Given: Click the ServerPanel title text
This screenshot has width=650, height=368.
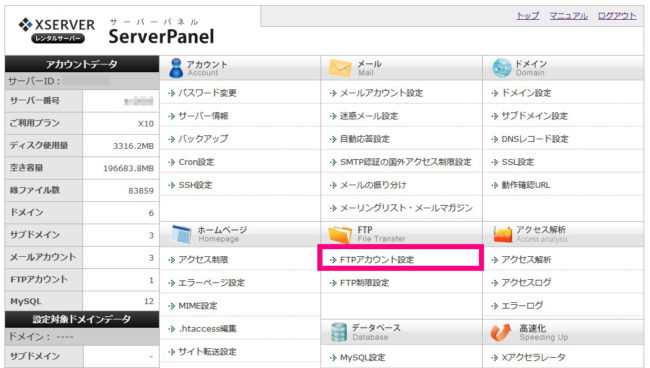Looking at the screenshot, I should click(161, 36).
